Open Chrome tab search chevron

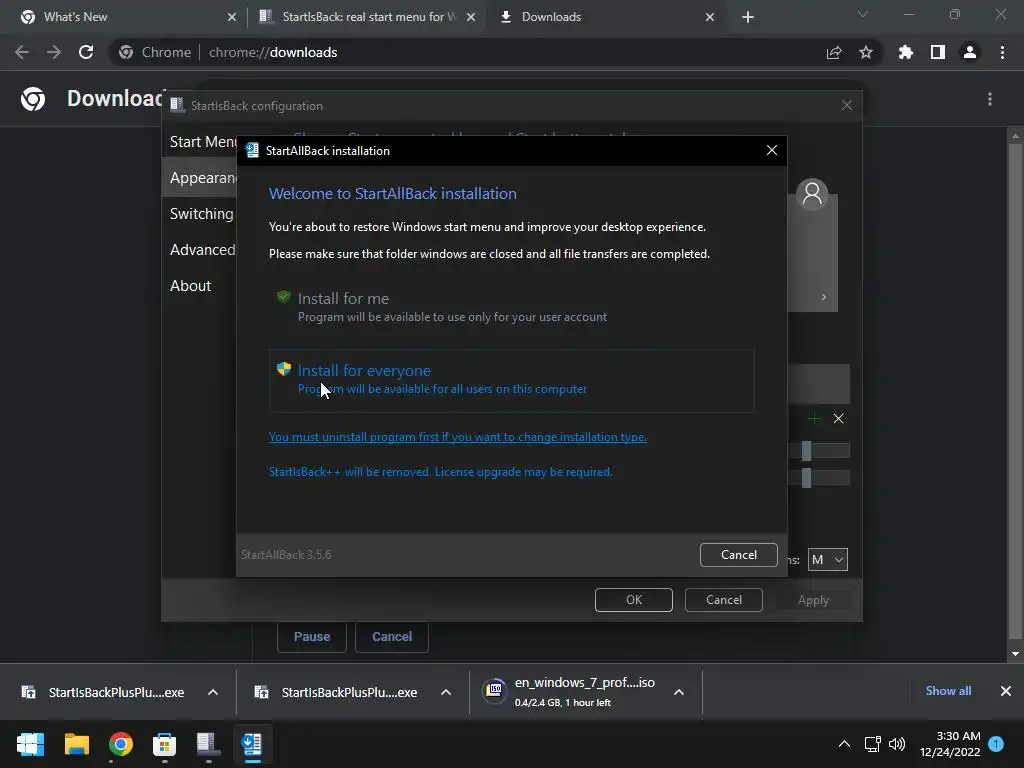(x=863, y=14)
